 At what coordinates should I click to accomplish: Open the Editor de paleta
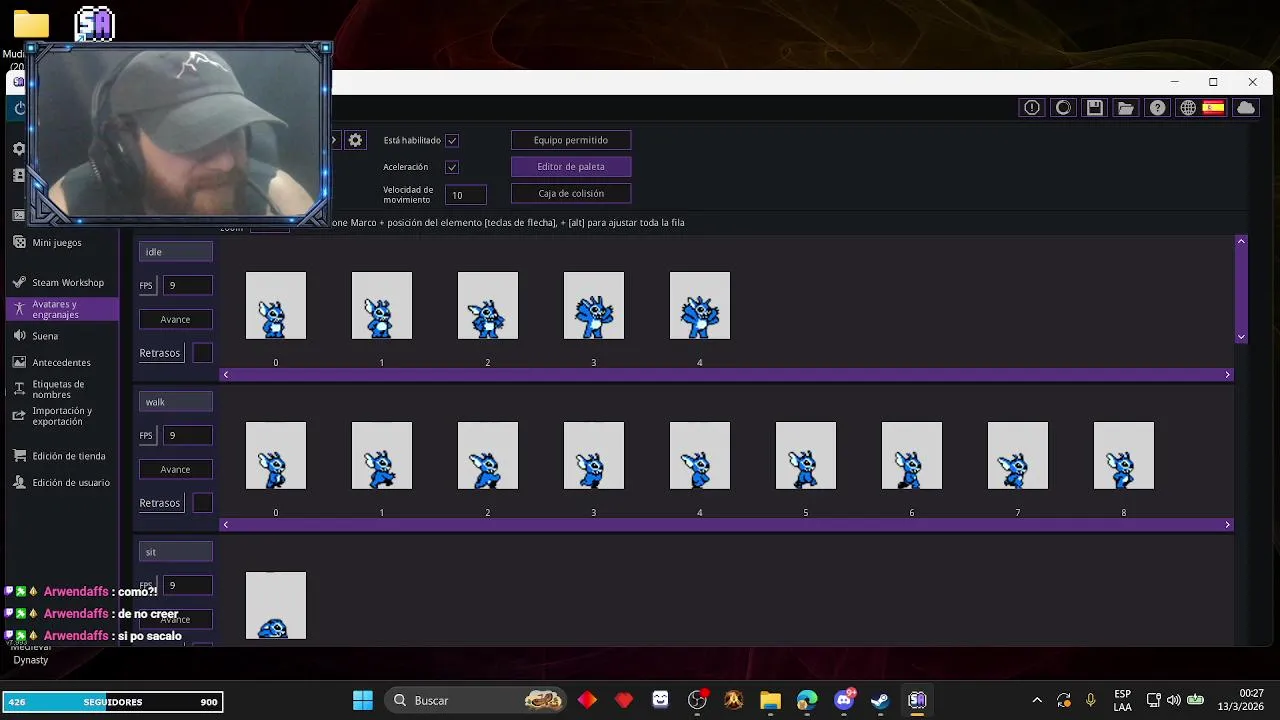point(571,167)
